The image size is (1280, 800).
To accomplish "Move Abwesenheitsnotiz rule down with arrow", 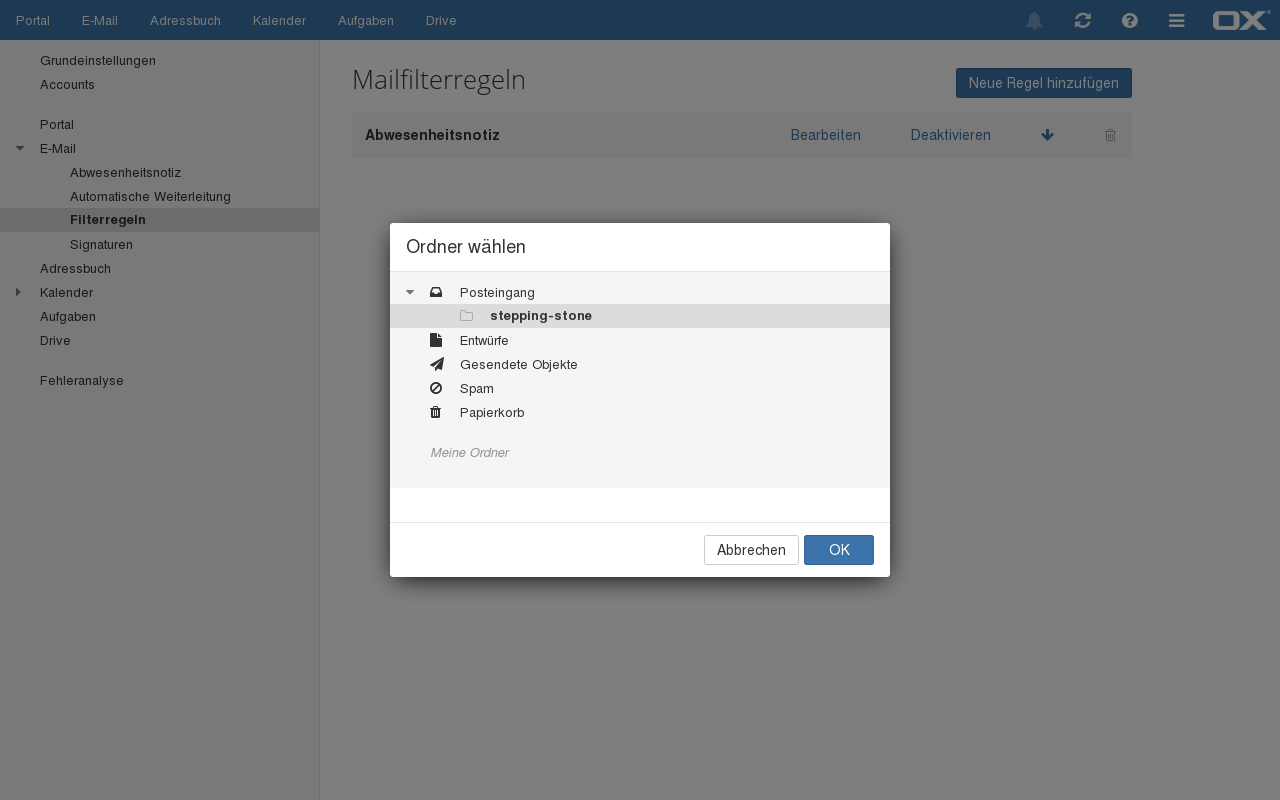I will point(1047,135).
